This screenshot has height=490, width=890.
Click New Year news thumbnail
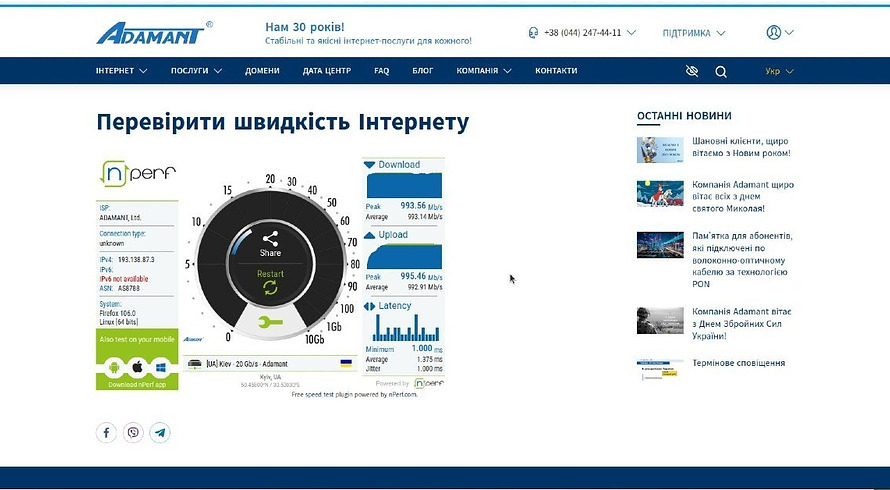click(660, 150)
